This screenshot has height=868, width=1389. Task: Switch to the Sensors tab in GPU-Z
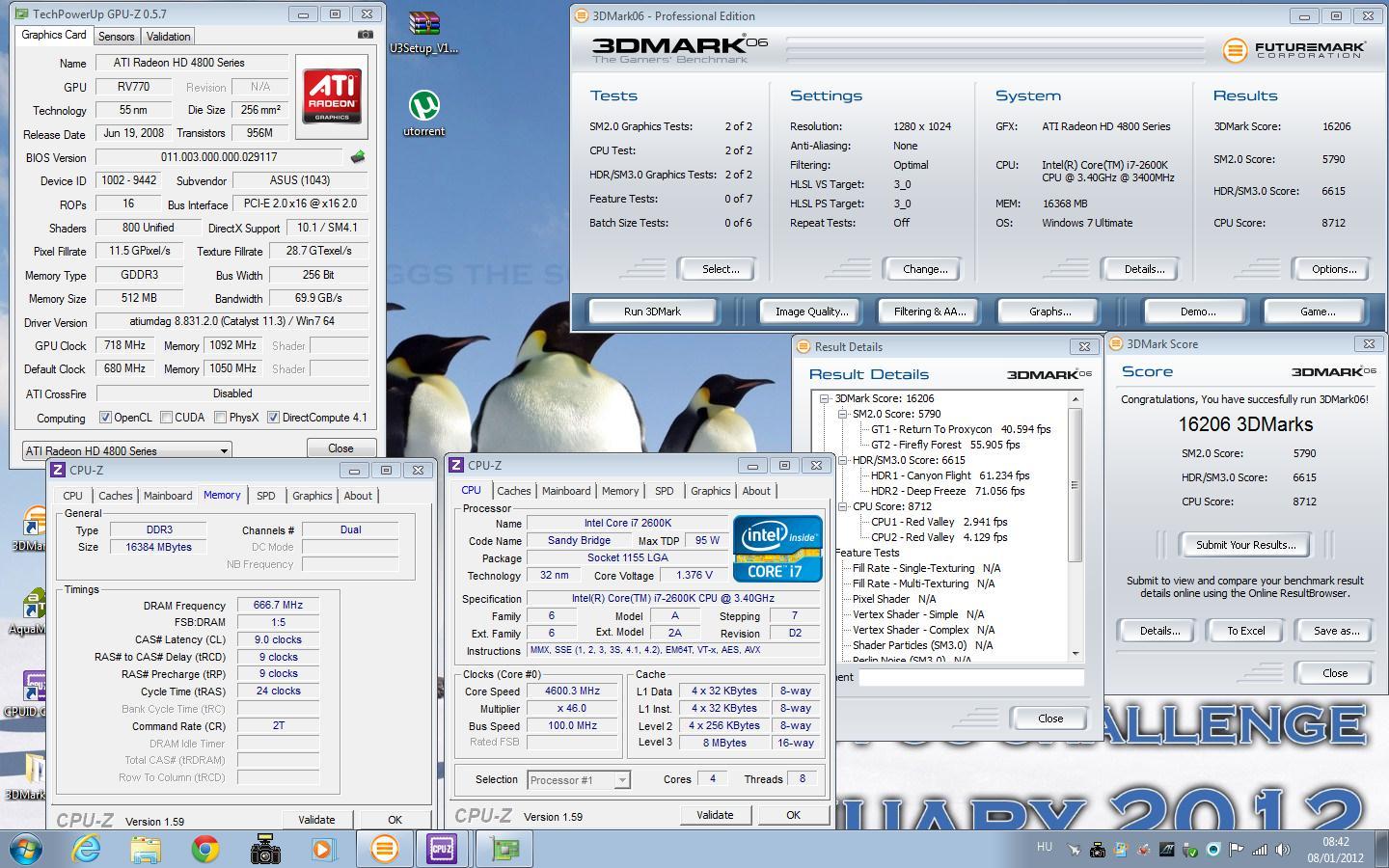click(117, 36)
